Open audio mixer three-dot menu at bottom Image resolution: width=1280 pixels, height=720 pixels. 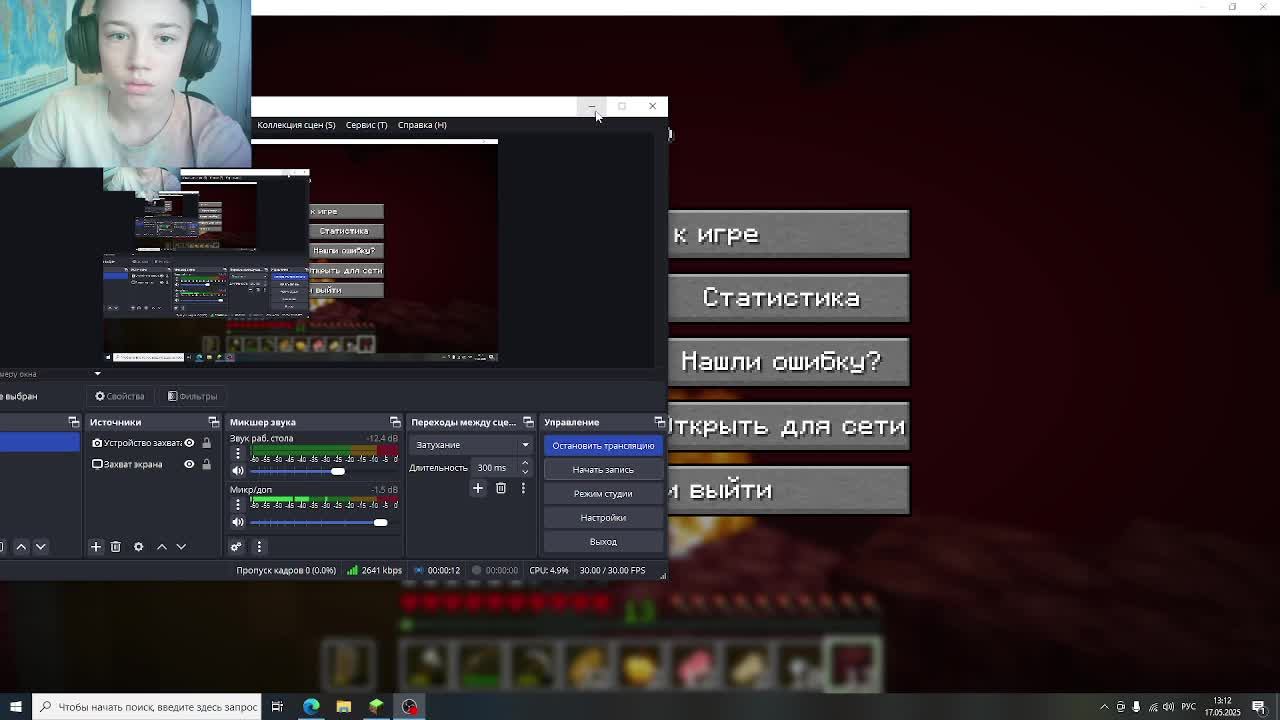coord(259,546)
